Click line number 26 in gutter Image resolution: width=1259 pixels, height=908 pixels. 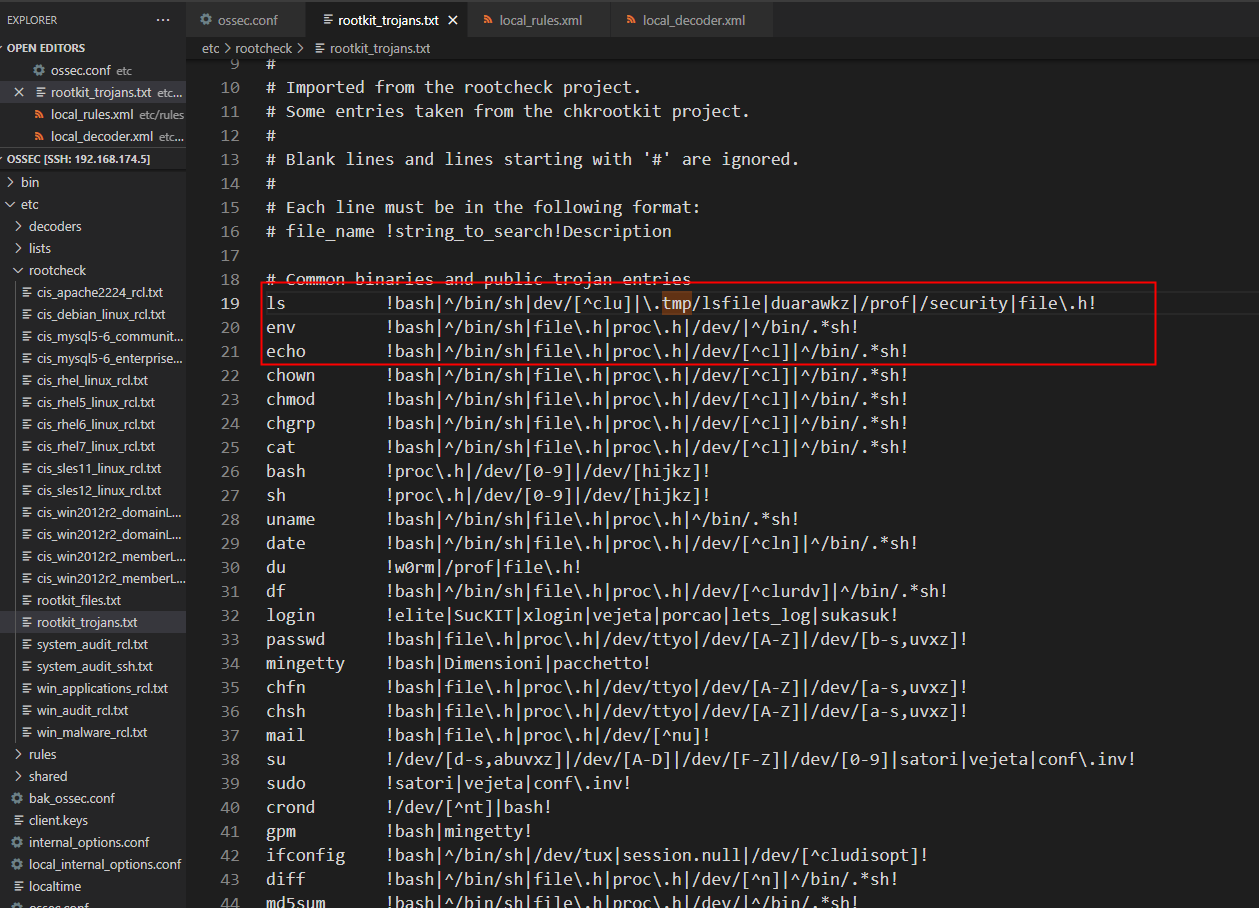(229, 471)
